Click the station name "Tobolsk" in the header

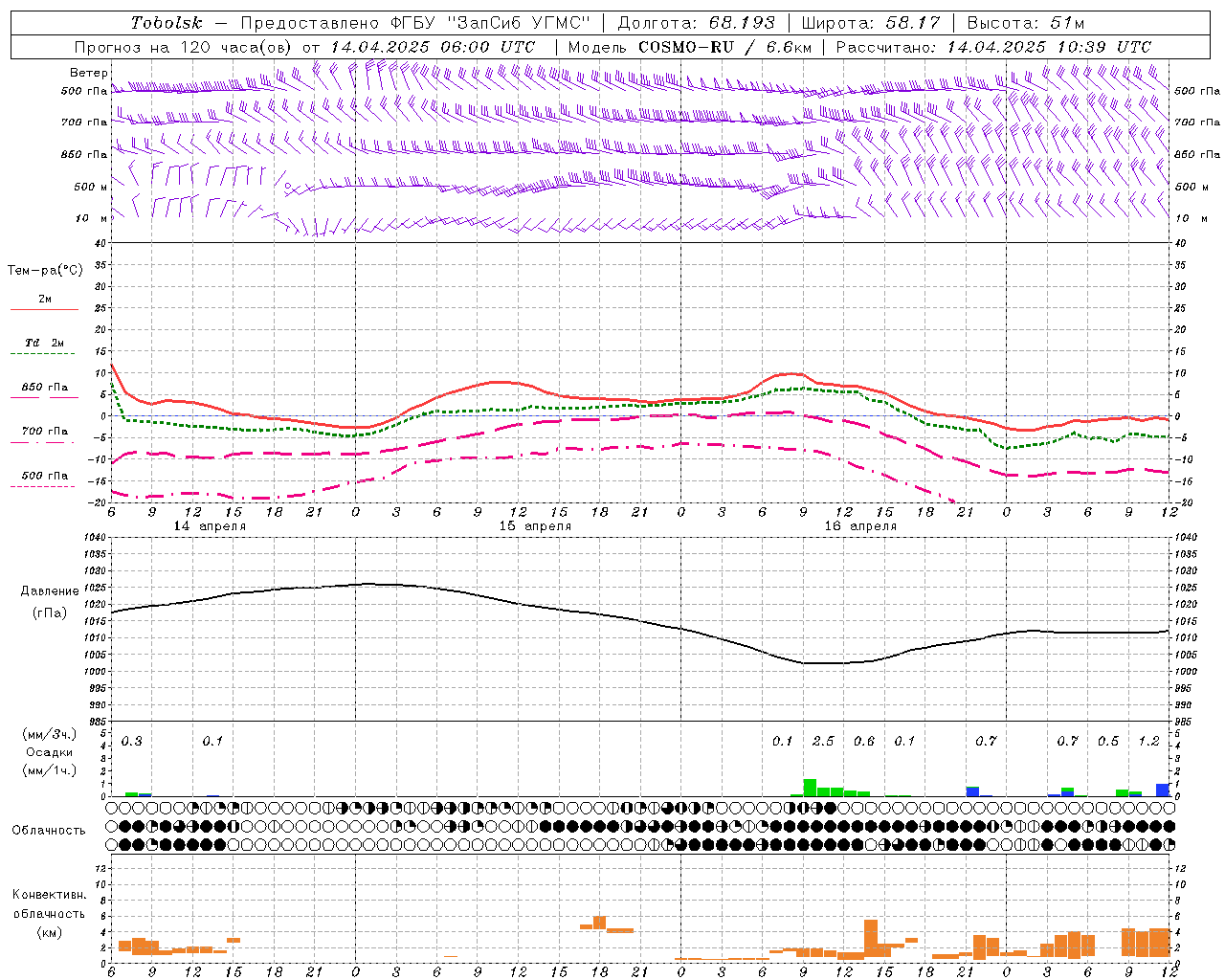[x=167, y=23]
